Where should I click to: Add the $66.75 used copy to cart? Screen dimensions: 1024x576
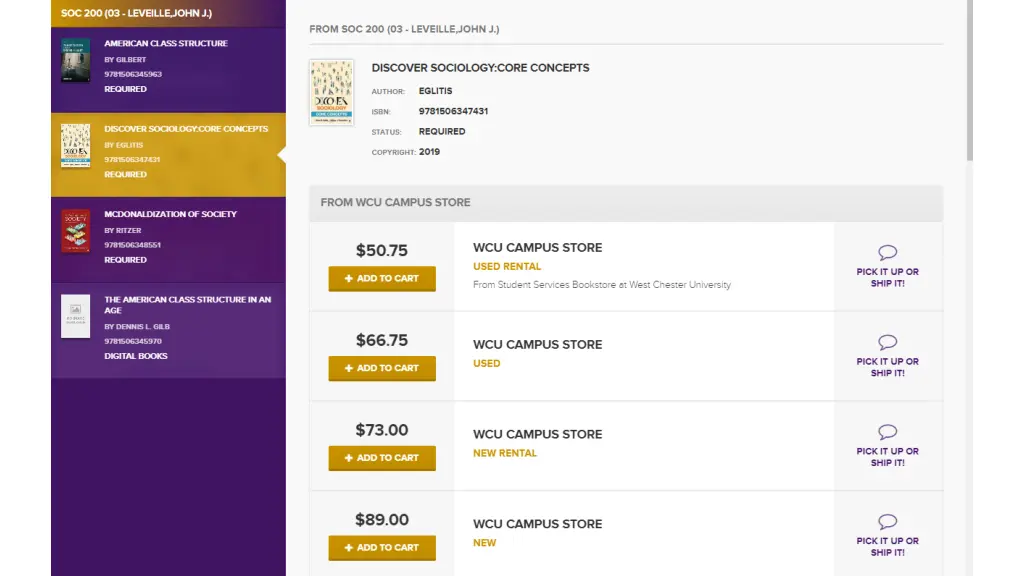[x=382, y=369]
